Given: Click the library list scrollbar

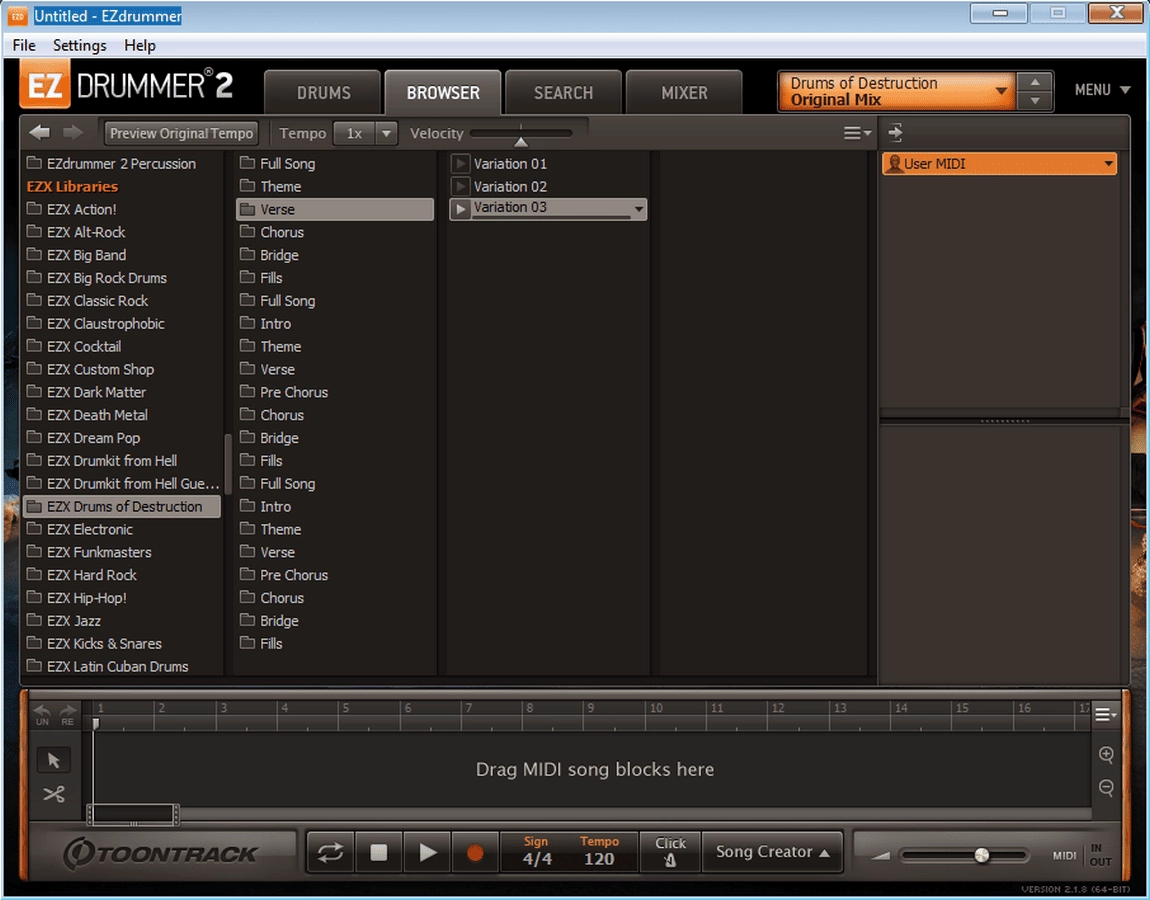Looking at the screenshot, I should click(x=227, y=464).
